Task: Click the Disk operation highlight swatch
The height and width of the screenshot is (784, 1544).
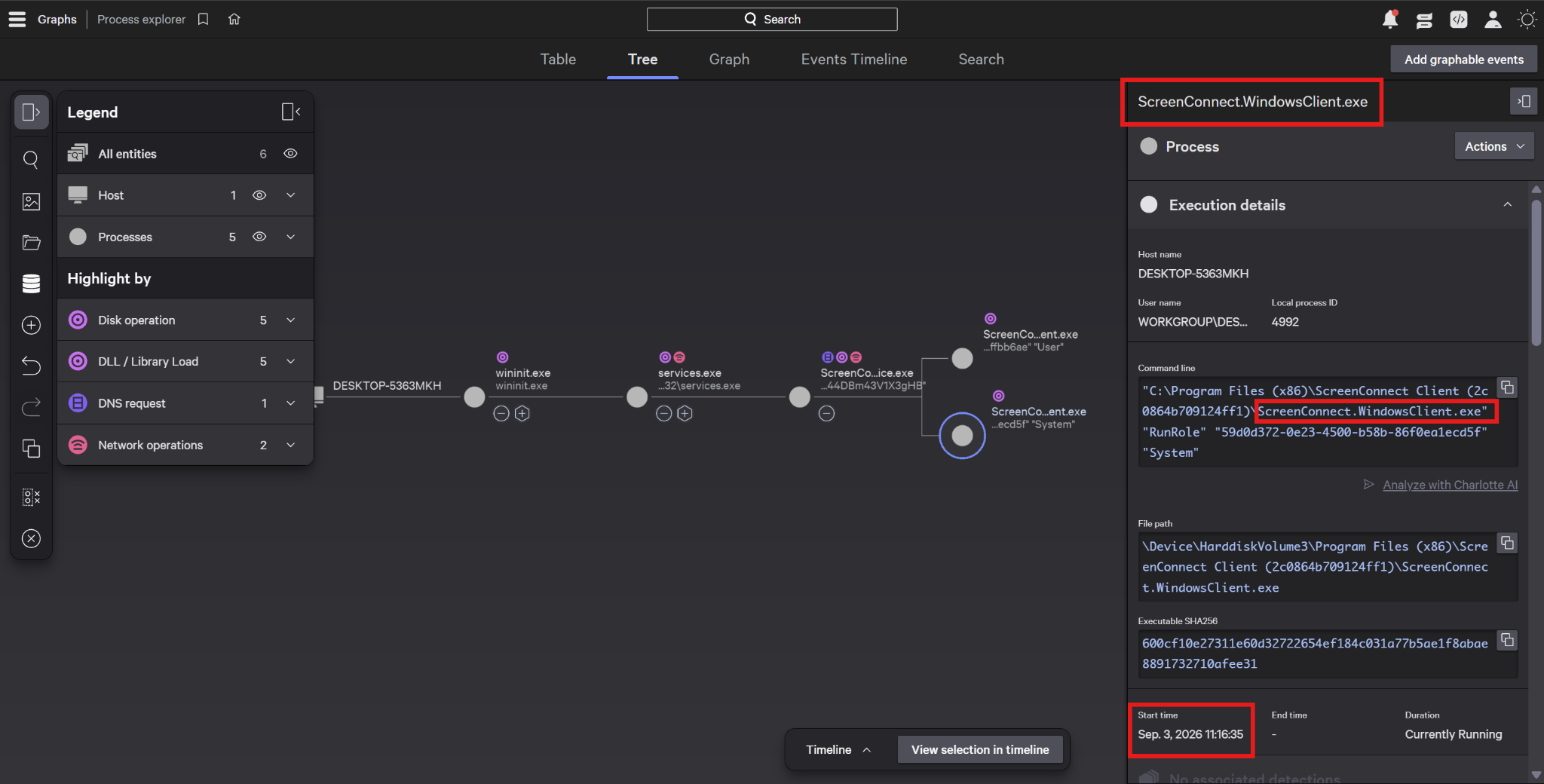Action: pyautogui.click(x=78, y=320)
